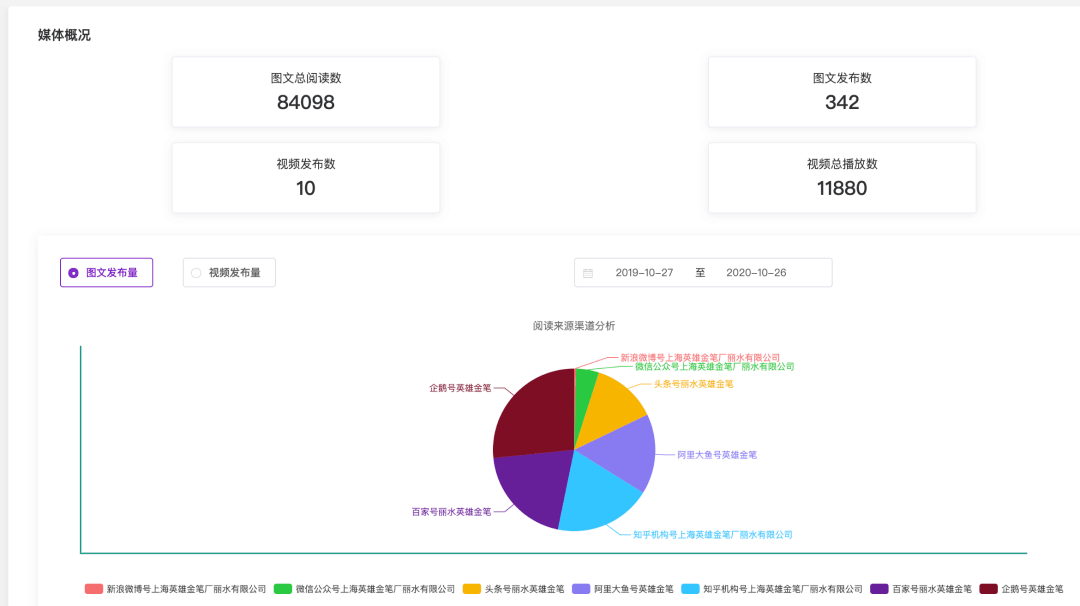The height and width of the screenshot is (606, 1080).
Task: Select the 视频发布量 radio button
Action: click(x=229, y=273)
